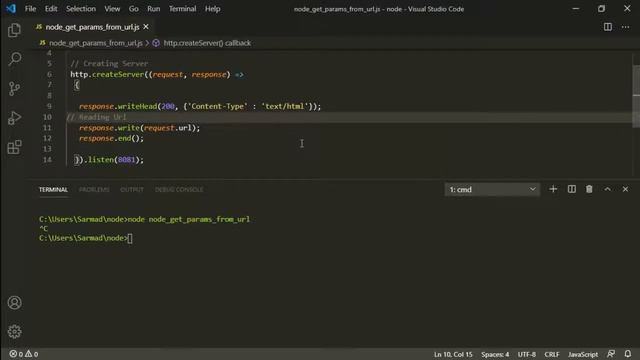Click port number 8081 in listen call
Image resolution: width=640 pixels, height=360 pixels.
[x=126, y=160]
